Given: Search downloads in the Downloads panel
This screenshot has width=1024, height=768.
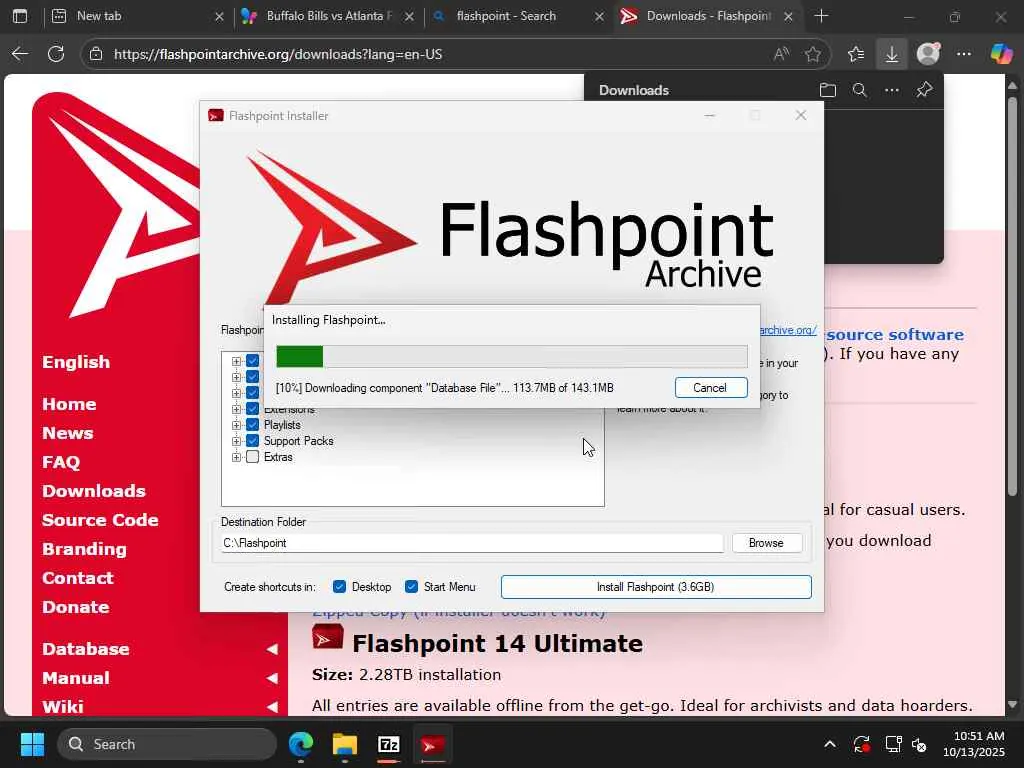Looking at the screenshot, I should click(x=860, y=90).
